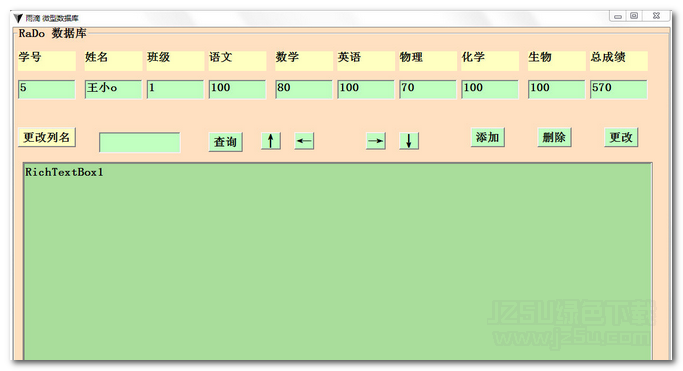
Task: Select the 总成绩 field showing 570
Action: coord(619,89)
